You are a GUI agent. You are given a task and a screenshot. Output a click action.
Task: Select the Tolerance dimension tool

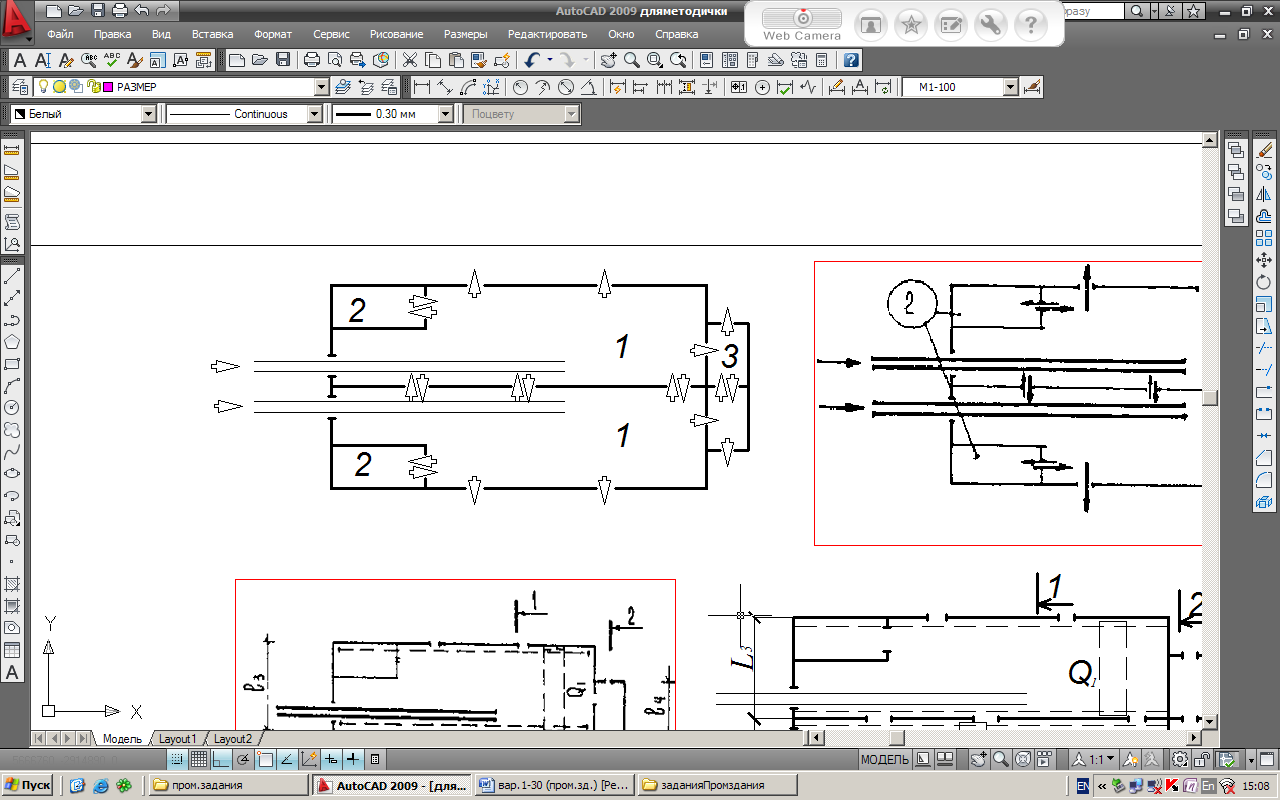[x=739, y=87]
